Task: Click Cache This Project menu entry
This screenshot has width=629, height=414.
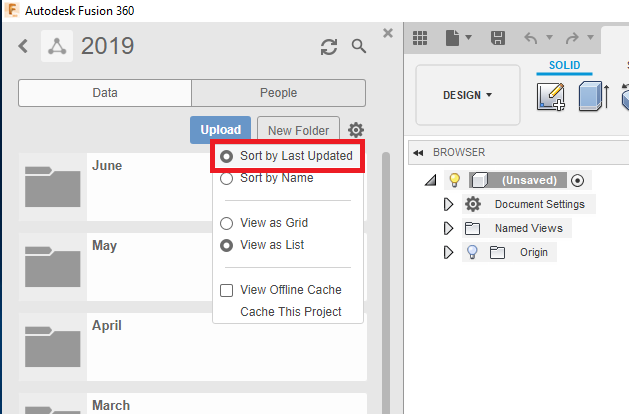Action: [x=291, y=312]
